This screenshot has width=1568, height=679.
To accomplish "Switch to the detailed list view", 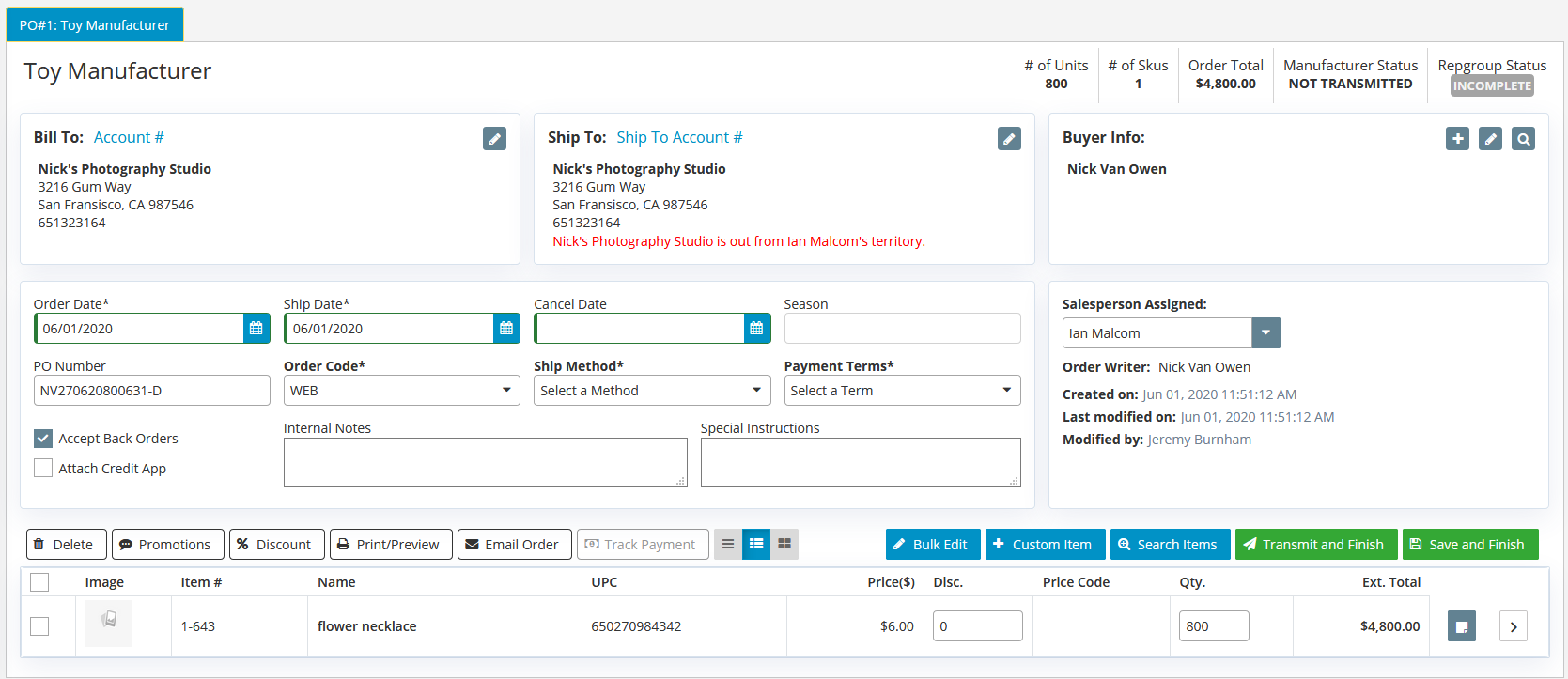I will (x=756, y=544).
